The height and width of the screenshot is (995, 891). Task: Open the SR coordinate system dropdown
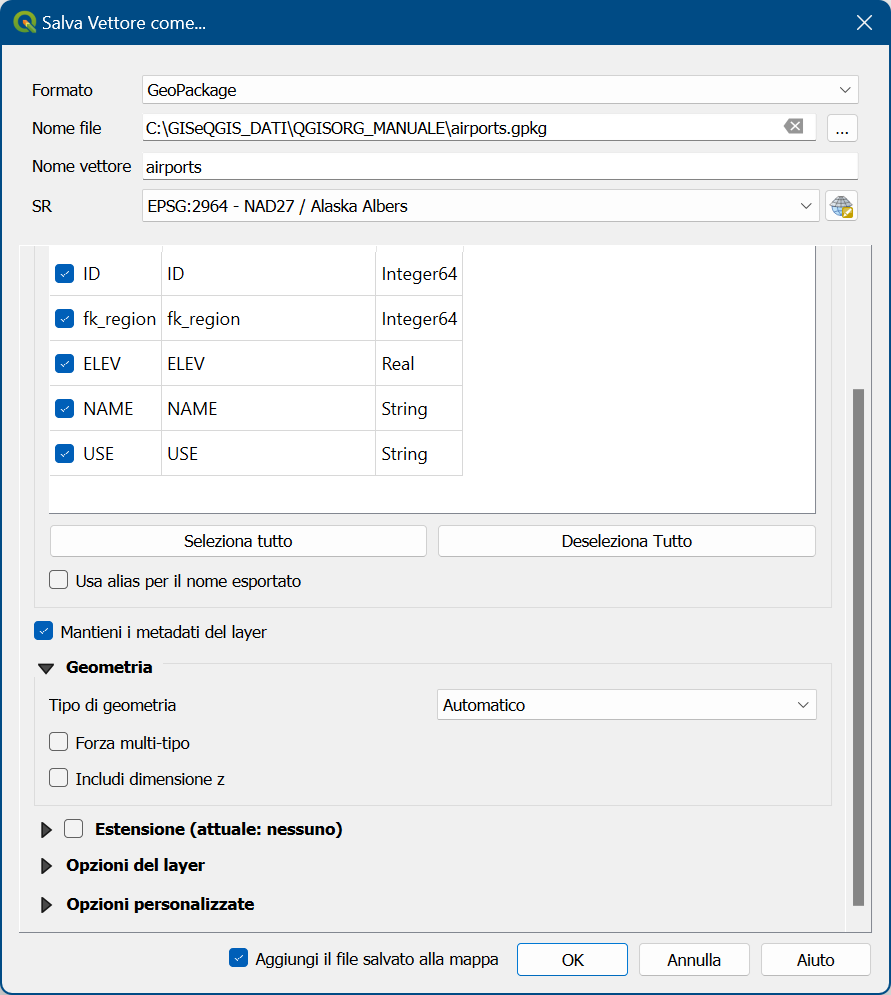pyautogui.click(x=480, y=206)
